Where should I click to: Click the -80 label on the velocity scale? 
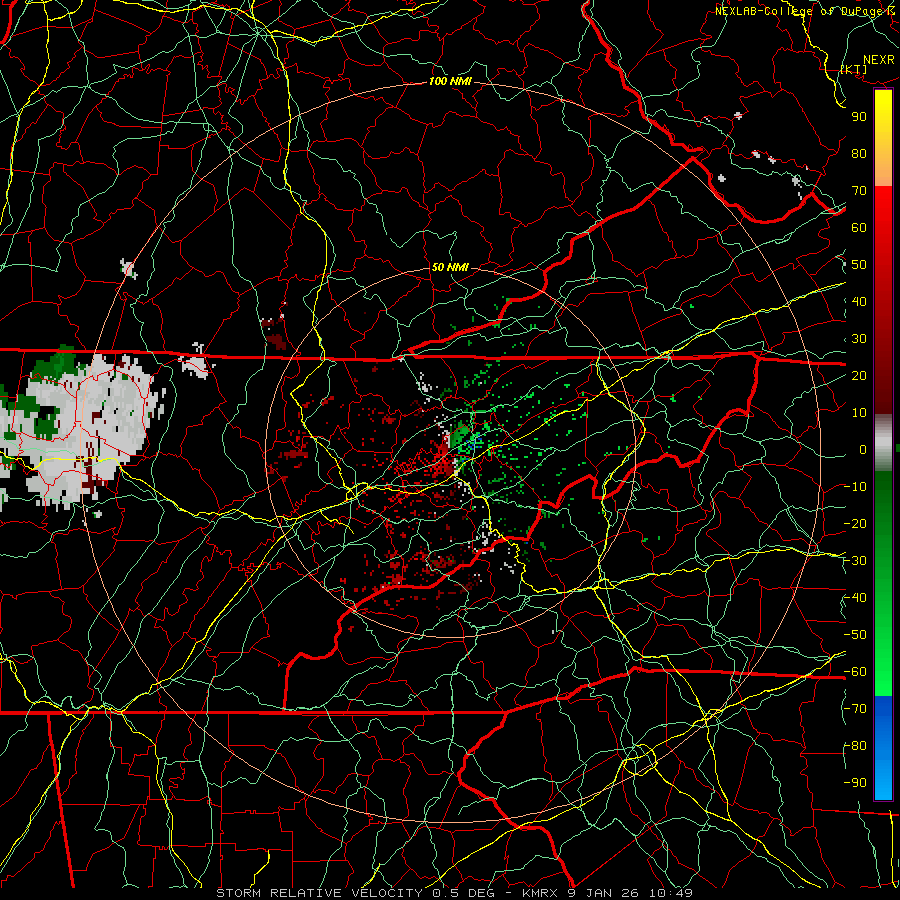(855, 746)
